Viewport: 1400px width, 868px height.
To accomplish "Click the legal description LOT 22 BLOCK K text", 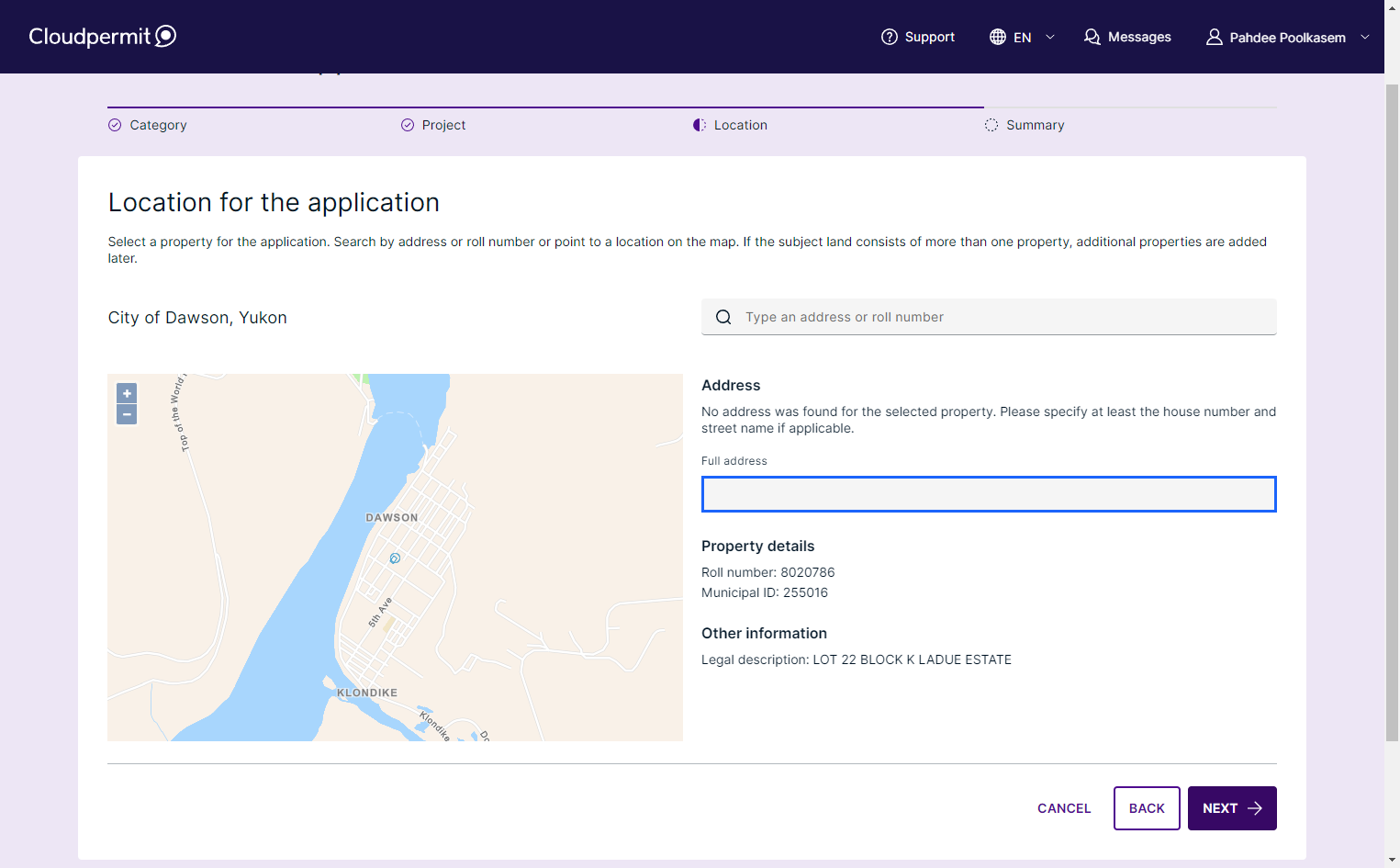I will [x=857, y=659].
